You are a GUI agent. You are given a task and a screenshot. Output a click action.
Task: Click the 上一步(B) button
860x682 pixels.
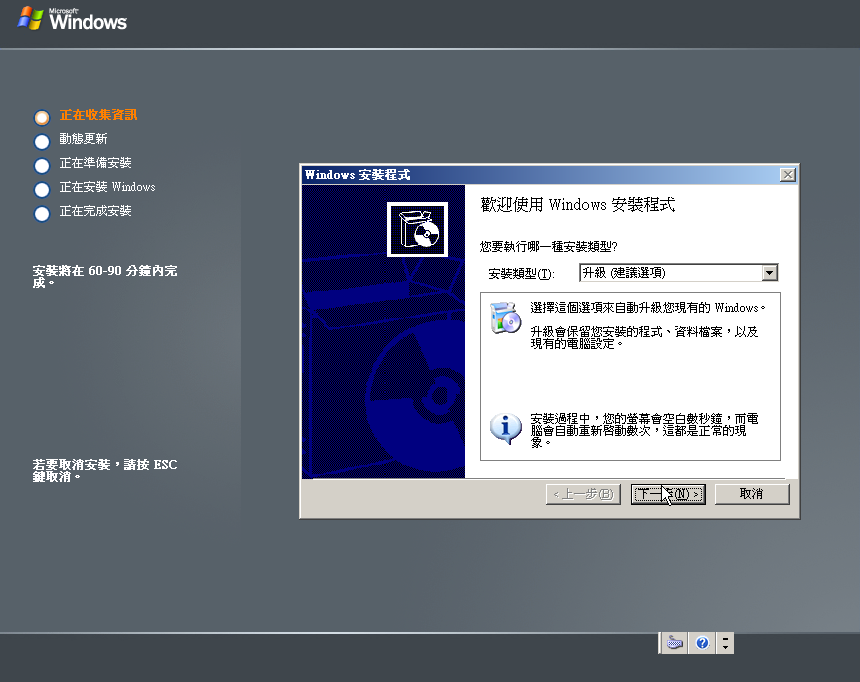(x=584, y=494)
